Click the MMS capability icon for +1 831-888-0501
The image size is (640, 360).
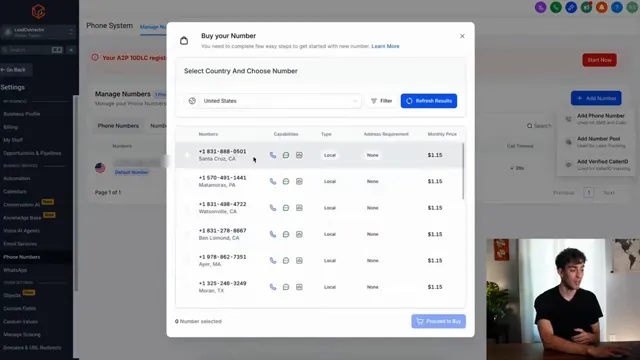pyautogui.click(x=299, y=155)
